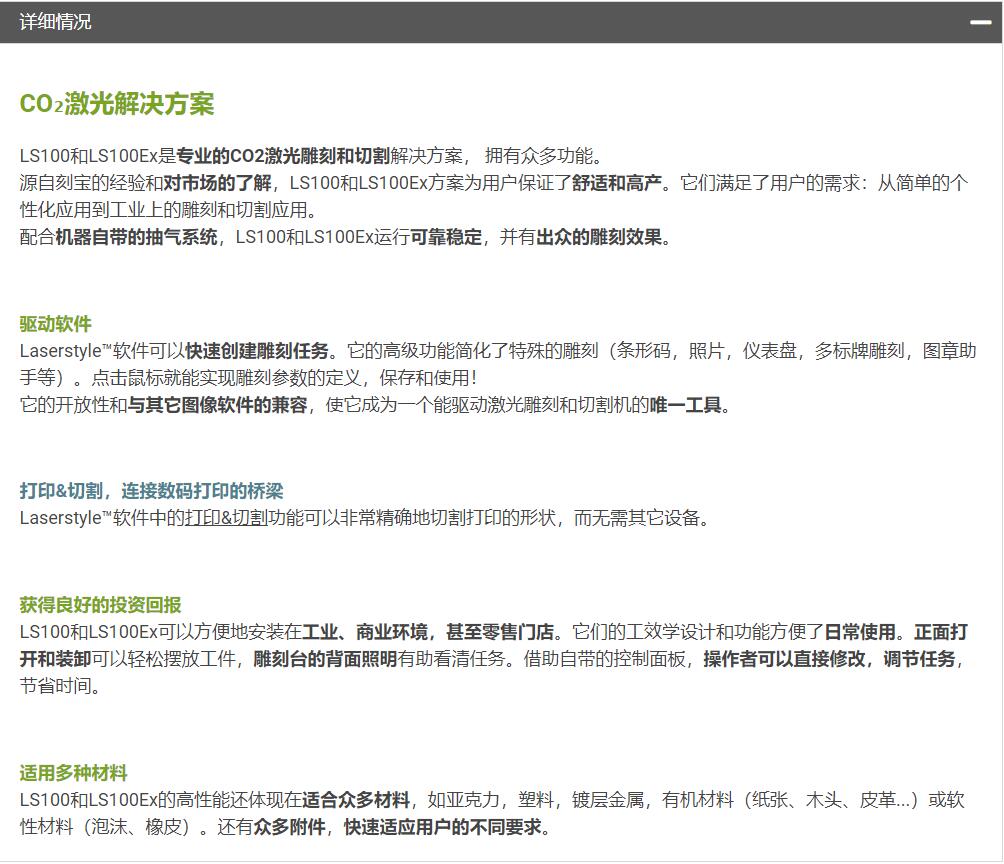Viewport: 1004px width, 864px height.
Task: Click bold text 专业的CO2激光雕刻和切割
Action: [x=282, y=156]
